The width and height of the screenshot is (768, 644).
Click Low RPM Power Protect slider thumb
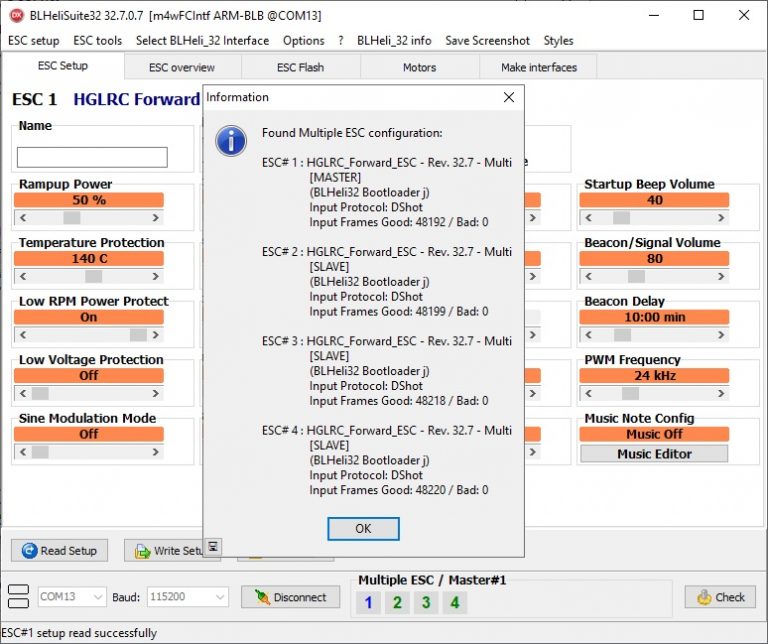click(x=138, y=334)
